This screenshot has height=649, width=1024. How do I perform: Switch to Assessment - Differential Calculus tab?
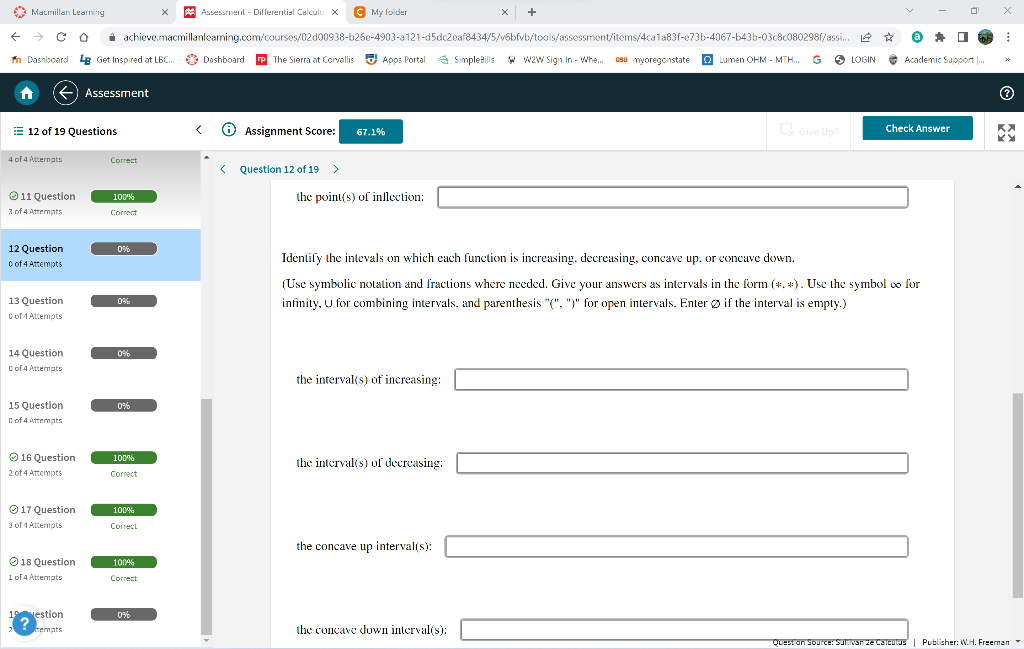(x=261, y=12)
